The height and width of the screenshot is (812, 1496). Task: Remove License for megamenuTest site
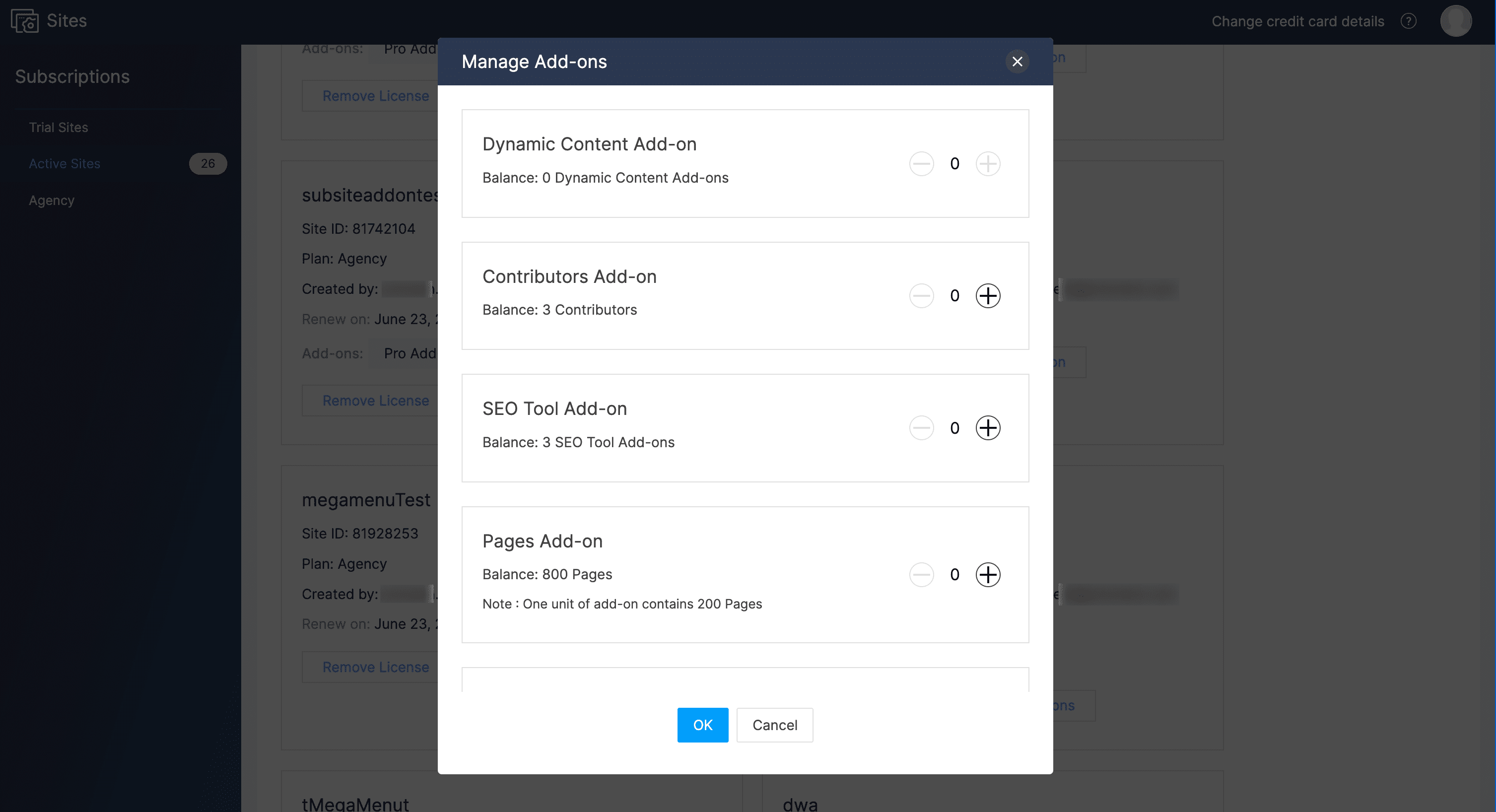[375, 667]
